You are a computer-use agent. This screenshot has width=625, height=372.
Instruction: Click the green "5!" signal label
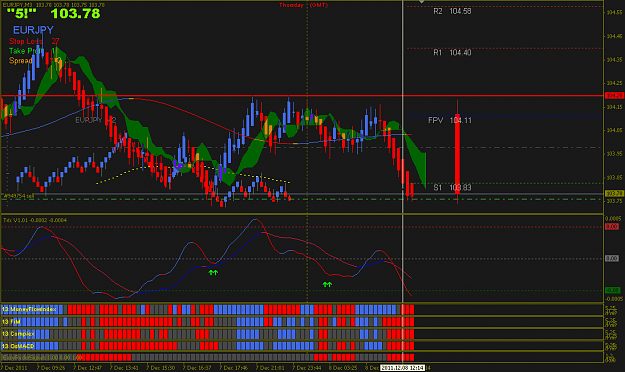pos(22,14)
